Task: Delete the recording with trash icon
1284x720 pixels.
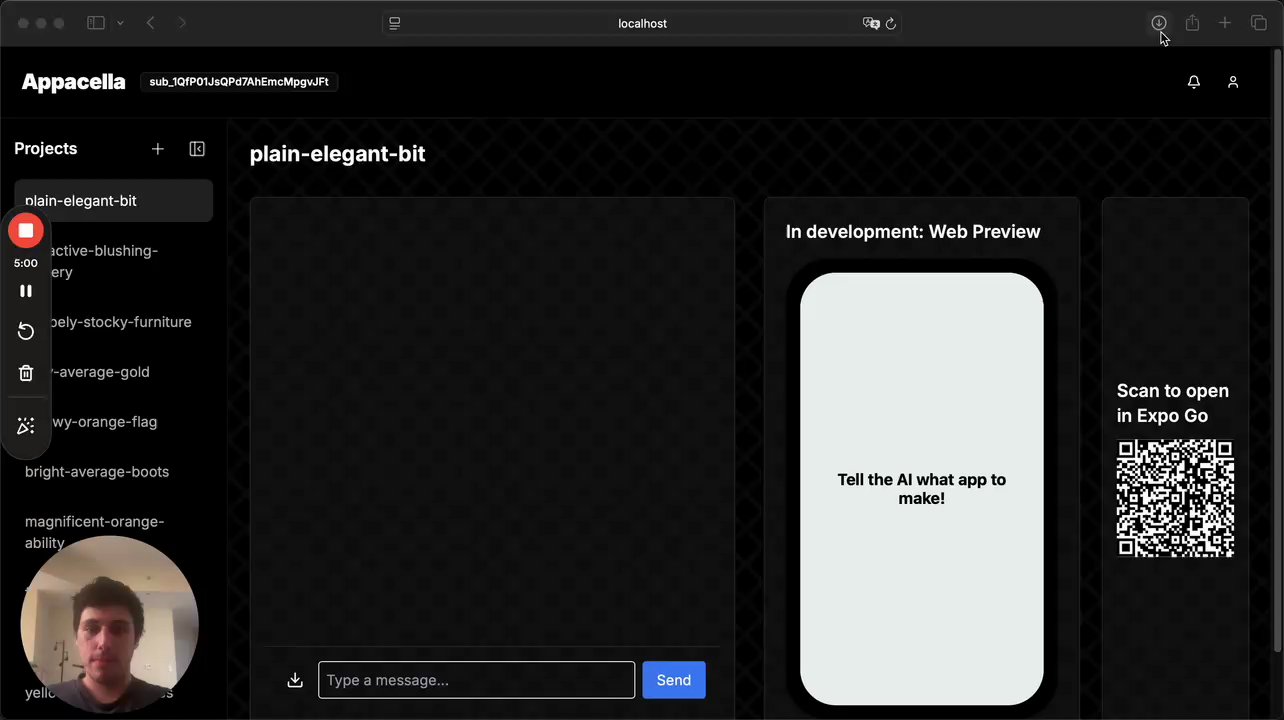Action: coord(26,373)
